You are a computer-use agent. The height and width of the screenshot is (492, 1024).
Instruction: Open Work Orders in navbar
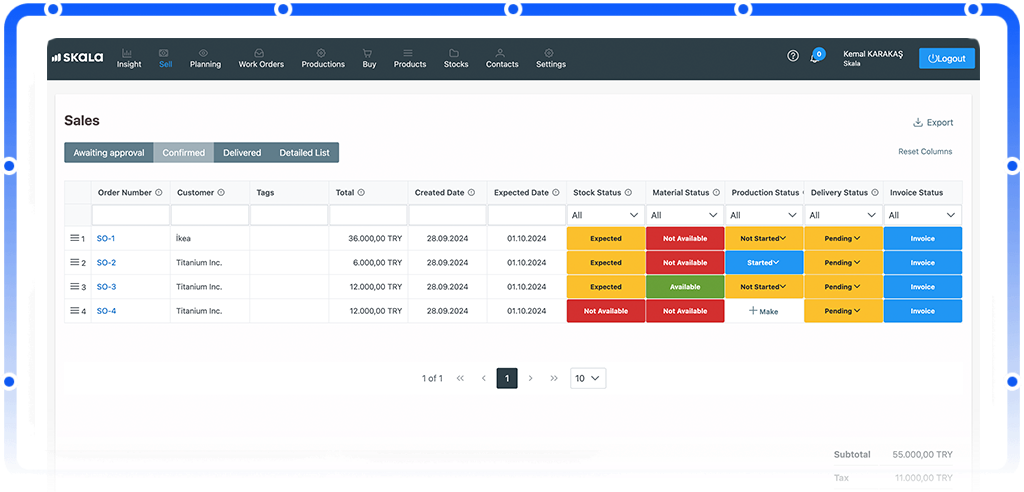261,59
